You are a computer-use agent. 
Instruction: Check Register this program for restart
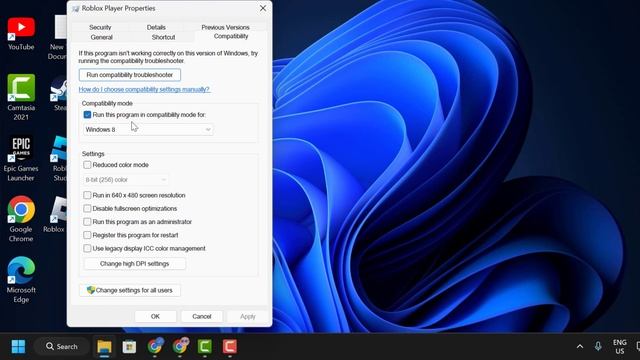(87, 235)
